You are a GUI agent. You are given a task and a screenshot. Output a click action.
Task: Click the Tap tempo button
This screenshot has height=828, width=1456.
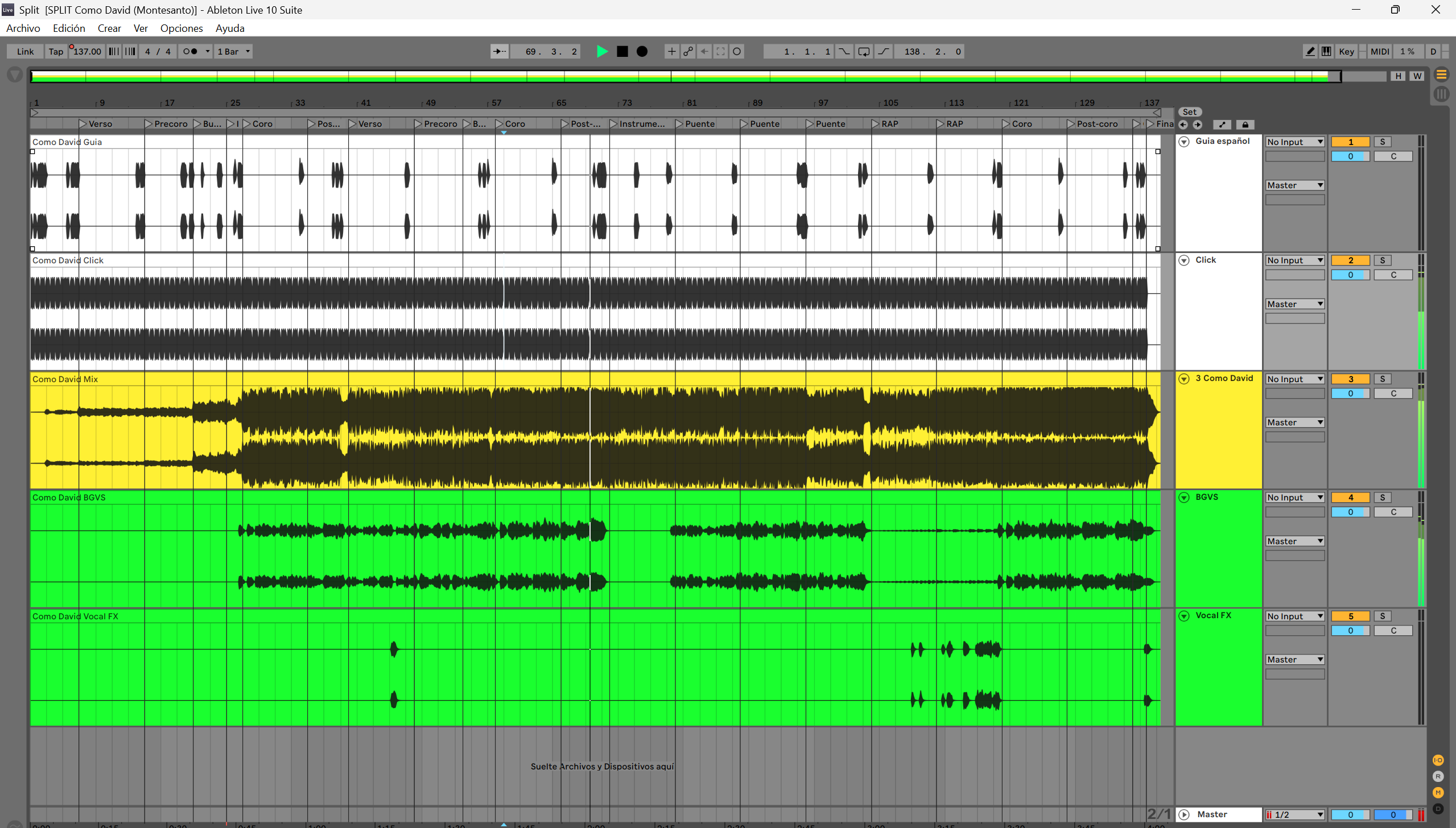pos(56,51)
